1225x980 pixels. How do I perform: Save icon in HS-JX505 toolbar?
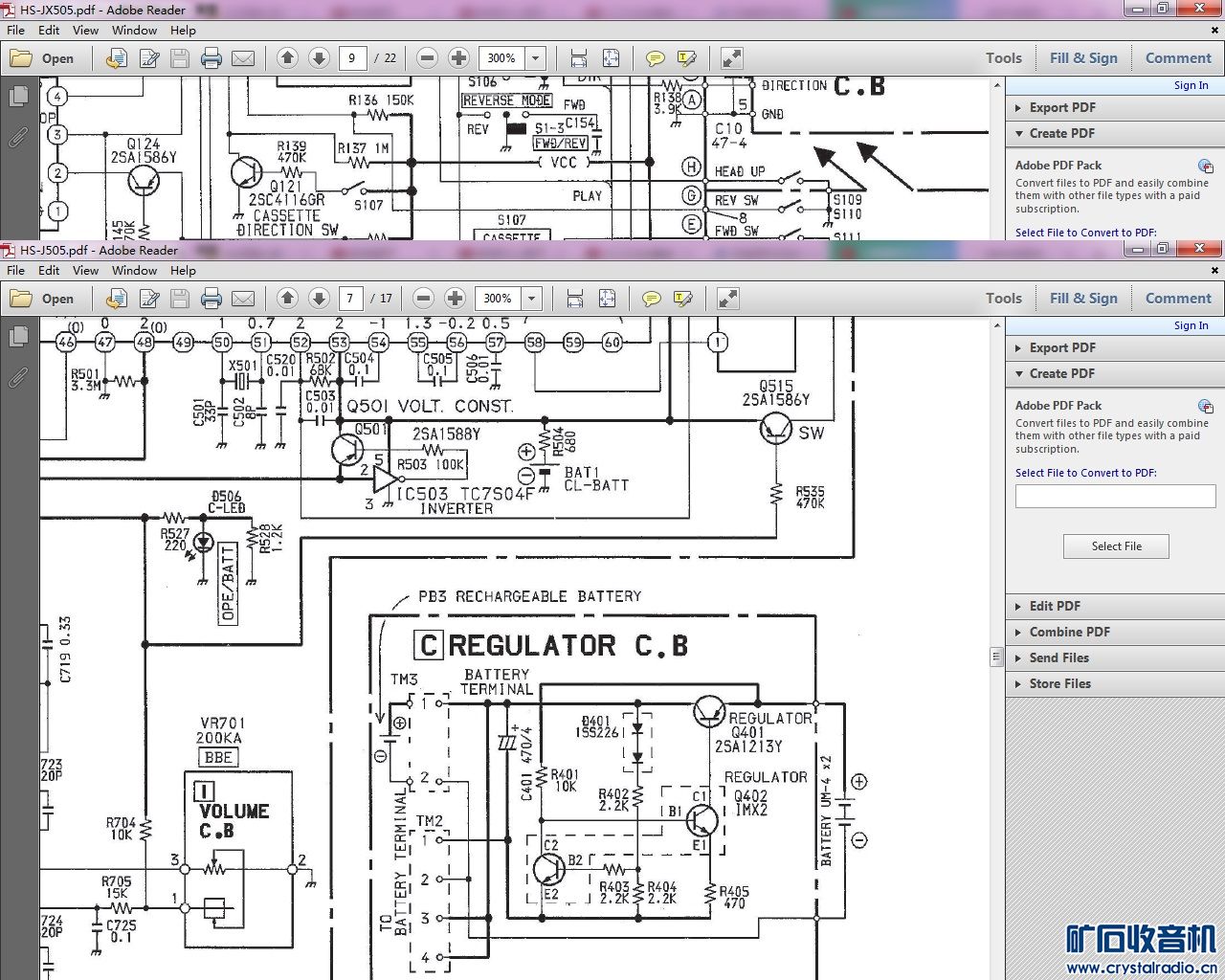tap(179, 58)
